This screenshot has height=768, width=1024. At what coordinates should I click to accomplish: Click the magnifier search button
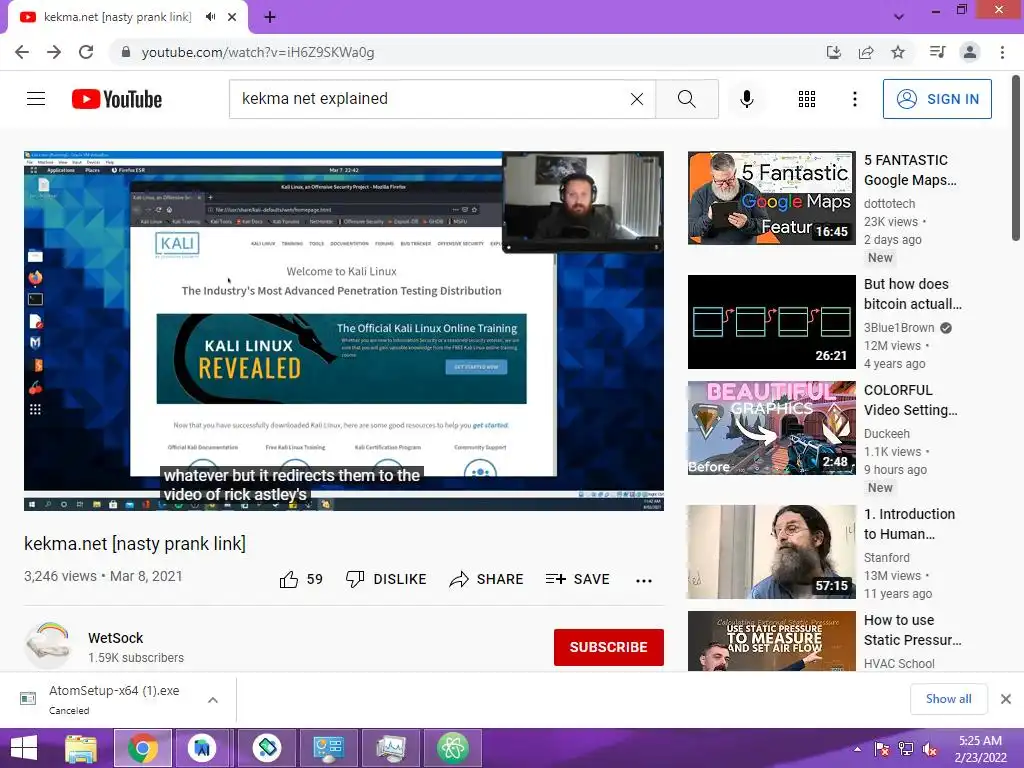pyautogui.click(x=686, y=99)
